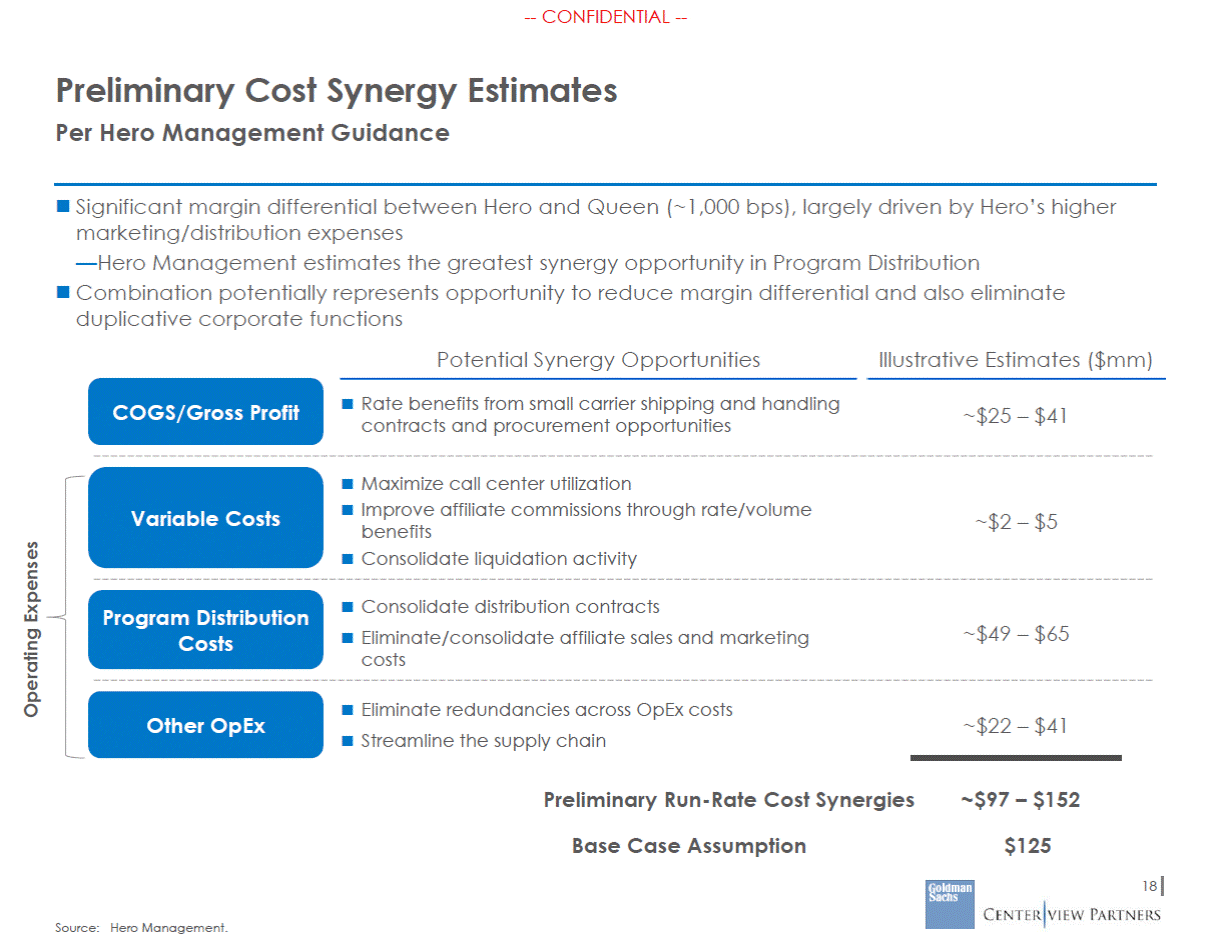Click the Illustrative Estimates ($mm) column header
This screenshot has height=934, width=1211.
coord(1016,360)
